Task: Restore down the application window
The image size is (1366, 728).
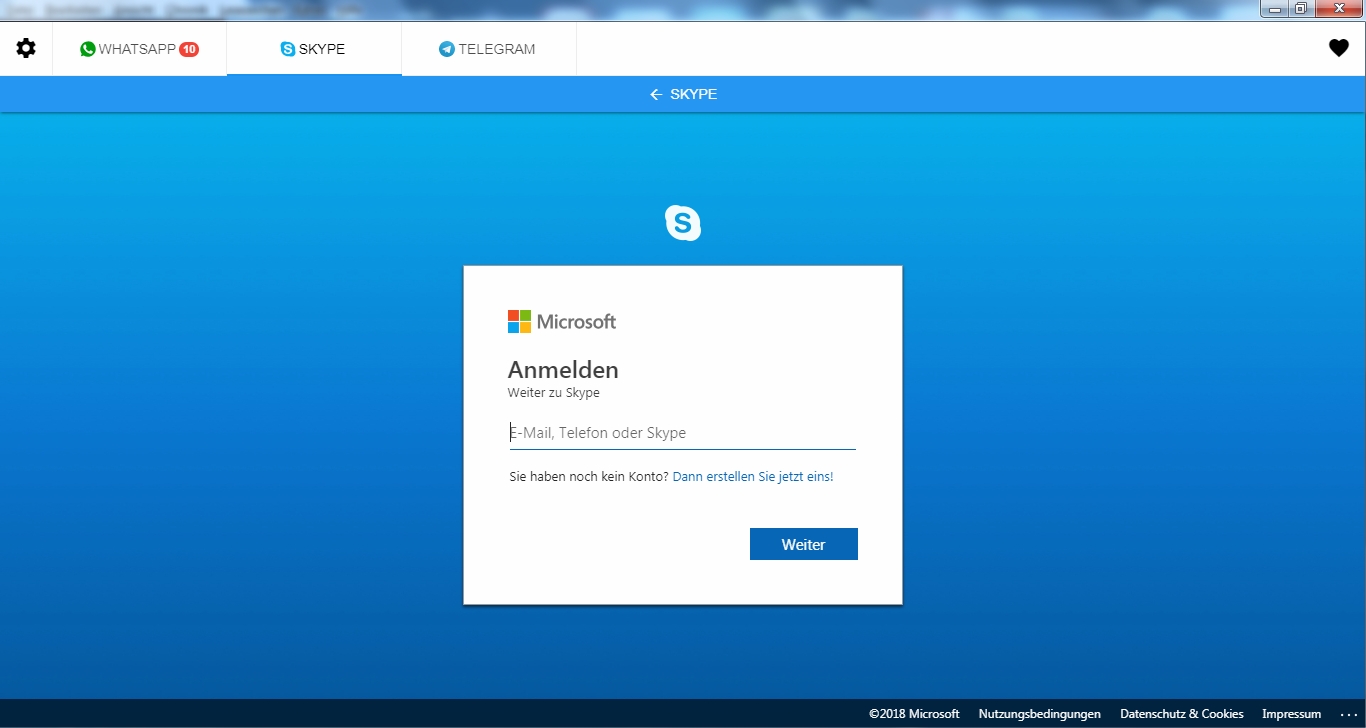Action: 1300,9
